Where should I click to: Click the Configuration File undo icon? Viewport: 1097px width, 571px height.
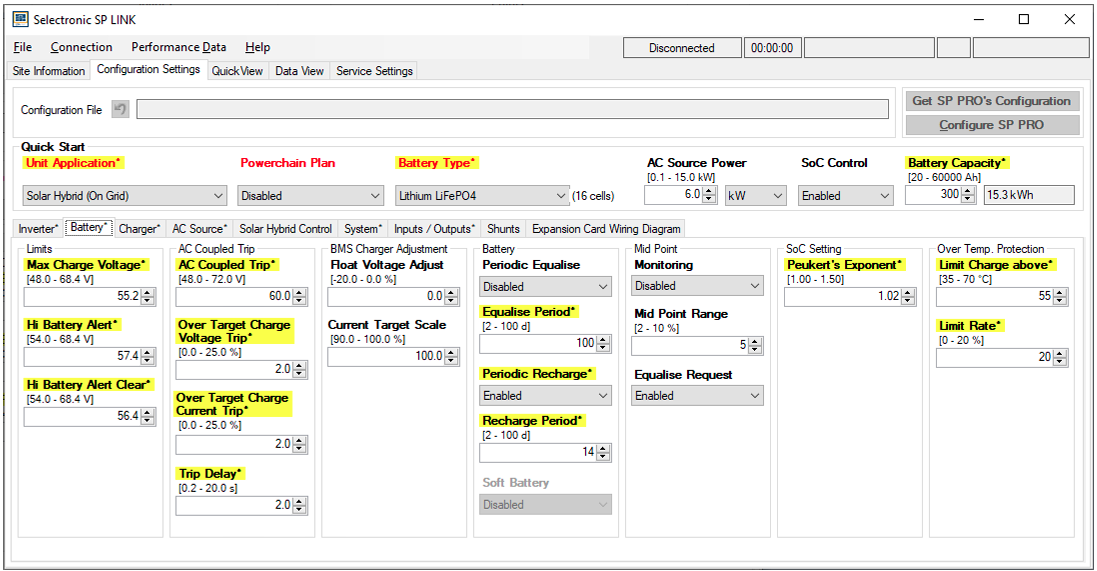(120, 109)
